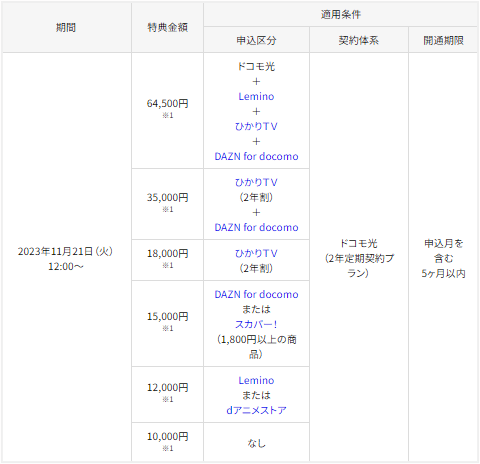Viewport: 480px width, 464px height.
Task: Click ※1 footnote under 64,500円
Action: click(x=167, y=115)
